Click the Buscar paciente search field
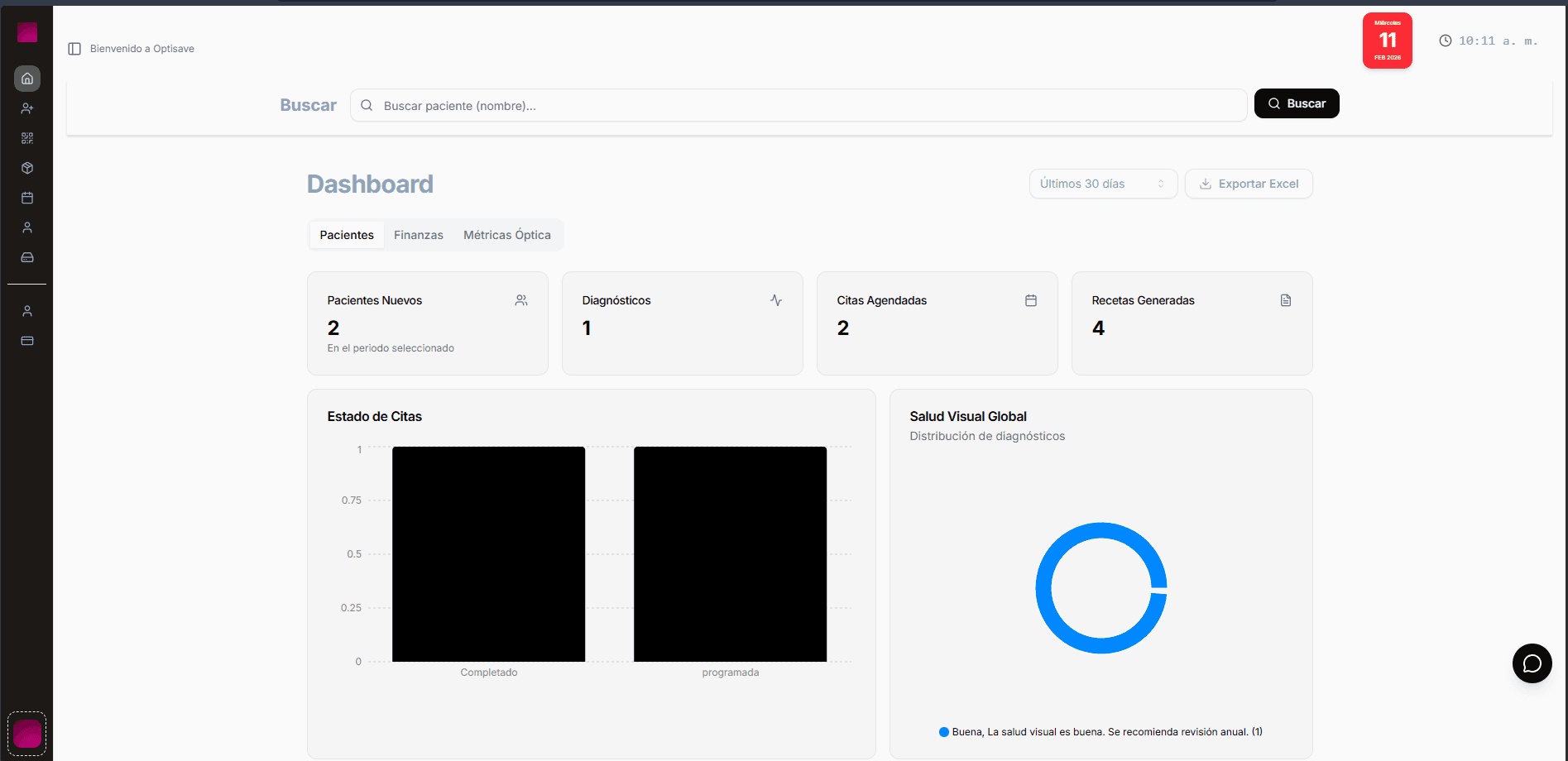This screenshot has width=1568, height=761. tap(798, 106)
